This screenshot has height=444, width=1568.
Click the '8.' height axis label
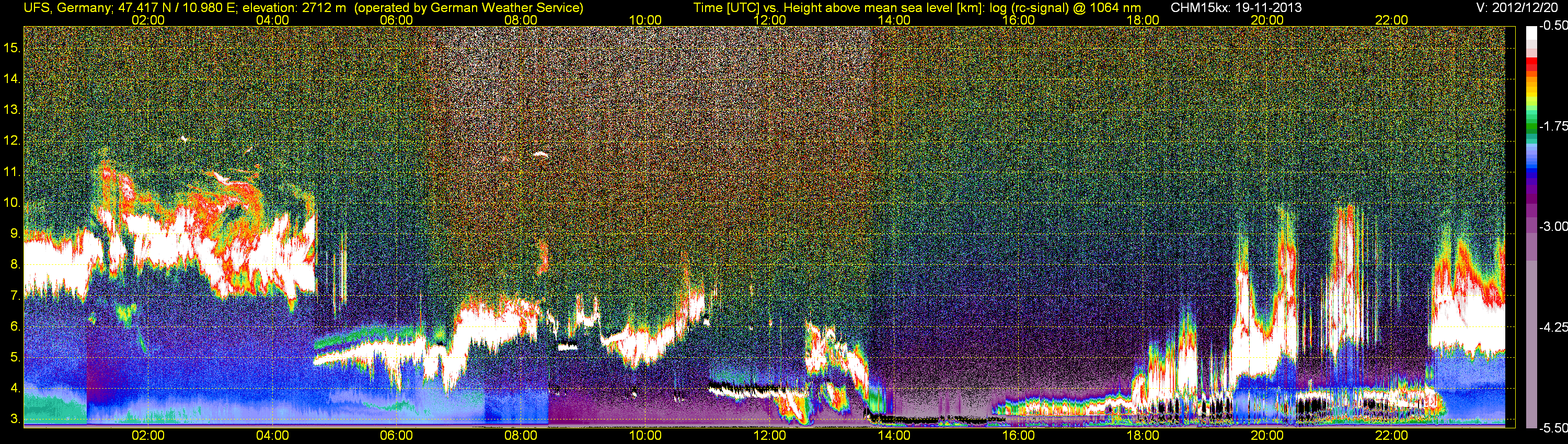click(x=15, y=265)
